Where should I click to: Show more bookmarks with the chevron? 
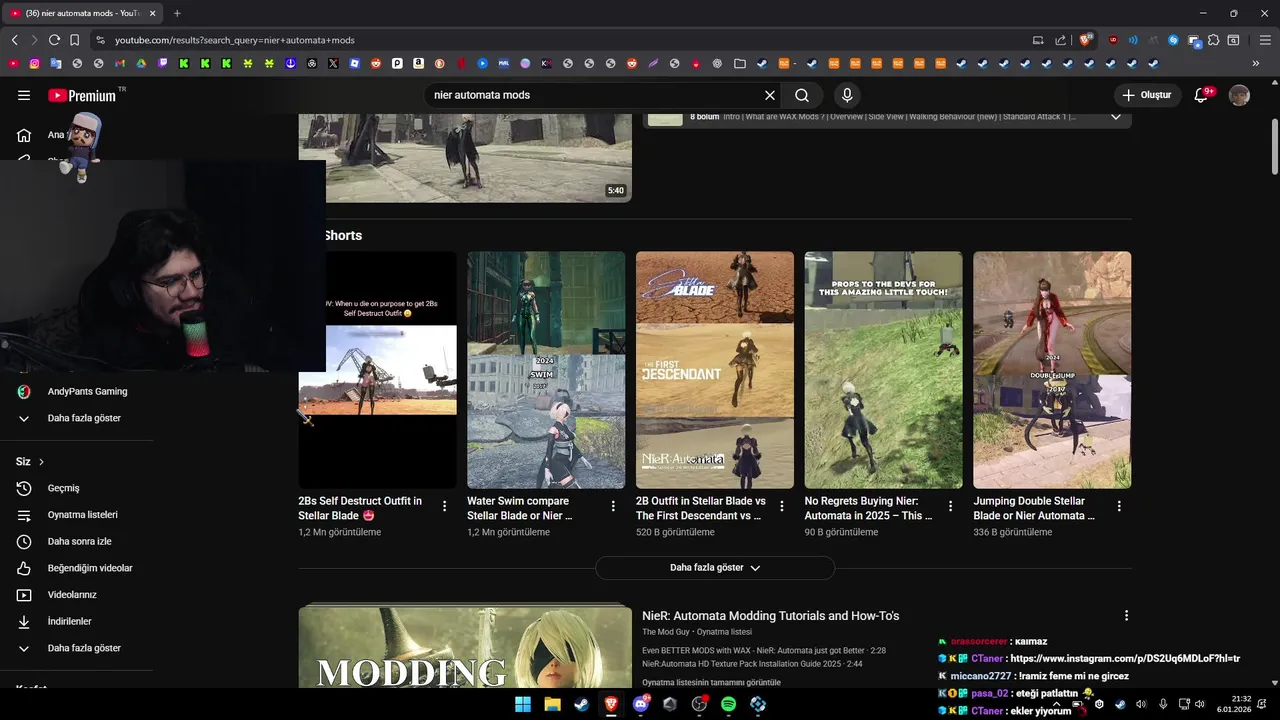tap(1256, 63)
